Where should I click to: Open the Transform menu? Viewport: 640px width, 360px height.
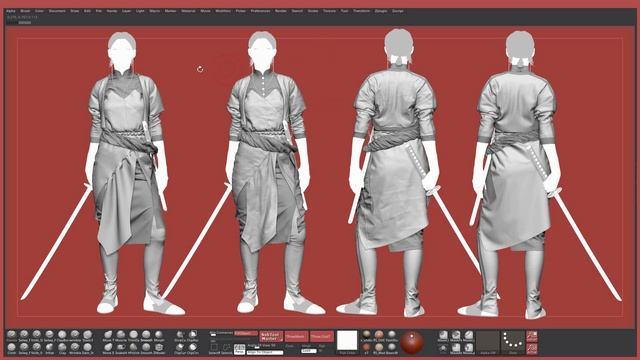(361, 11)
